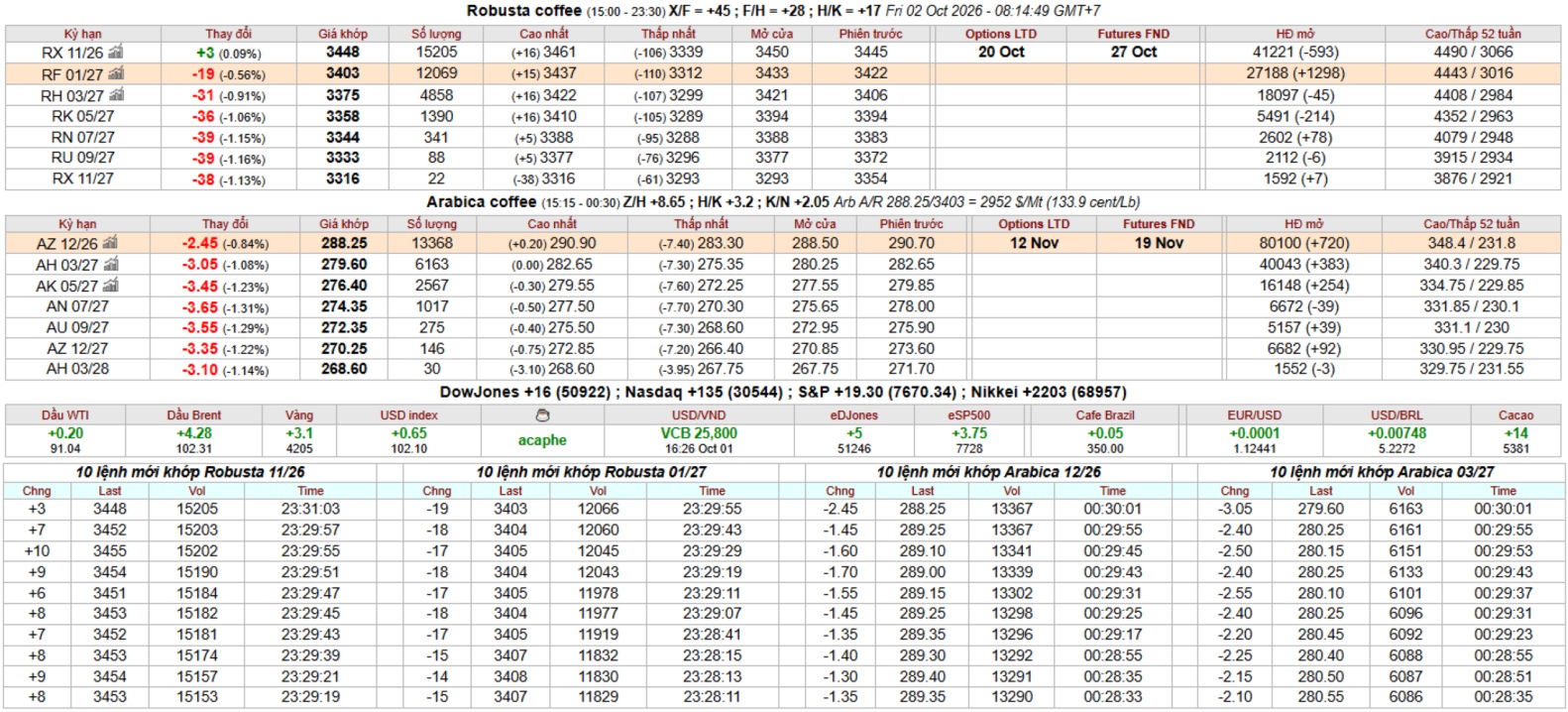Select the "eSP500" column header

click(969, 415)
